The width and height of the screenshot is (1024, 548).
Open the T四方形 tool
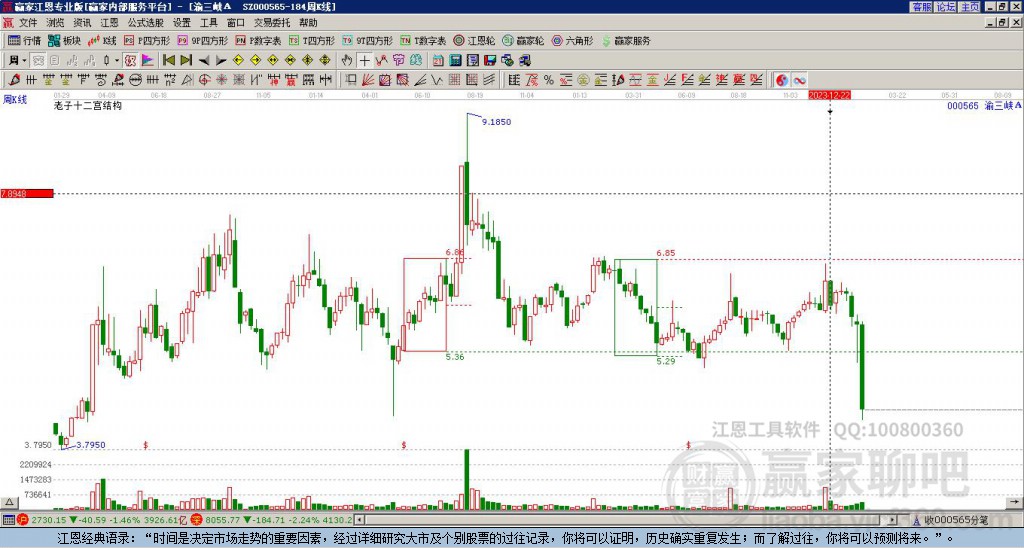[x=312, y=40]
